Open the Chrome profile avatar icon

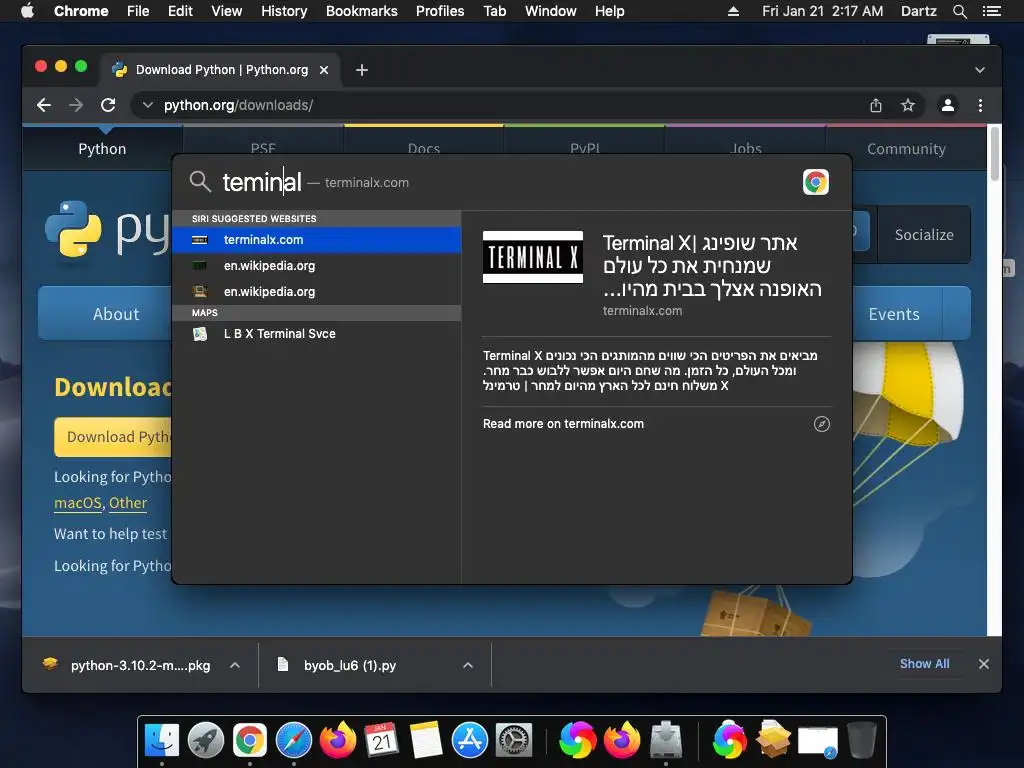948,105
